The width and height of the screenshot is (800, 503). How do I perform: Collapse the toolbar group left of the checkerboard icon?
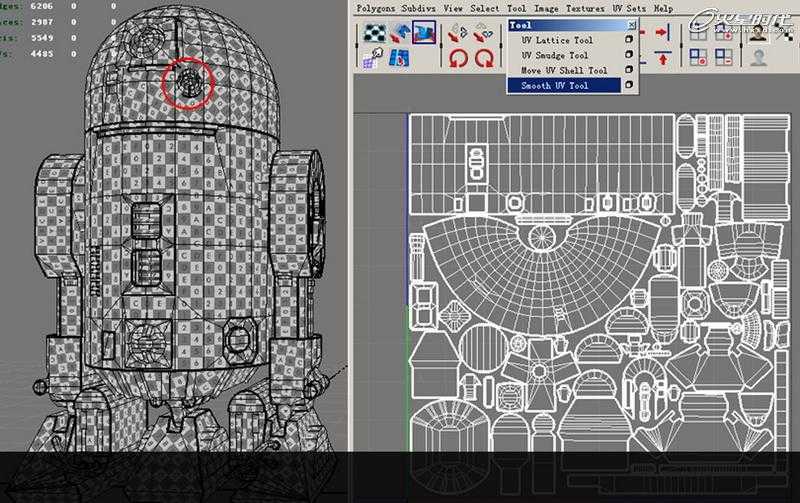click(357, 45)
